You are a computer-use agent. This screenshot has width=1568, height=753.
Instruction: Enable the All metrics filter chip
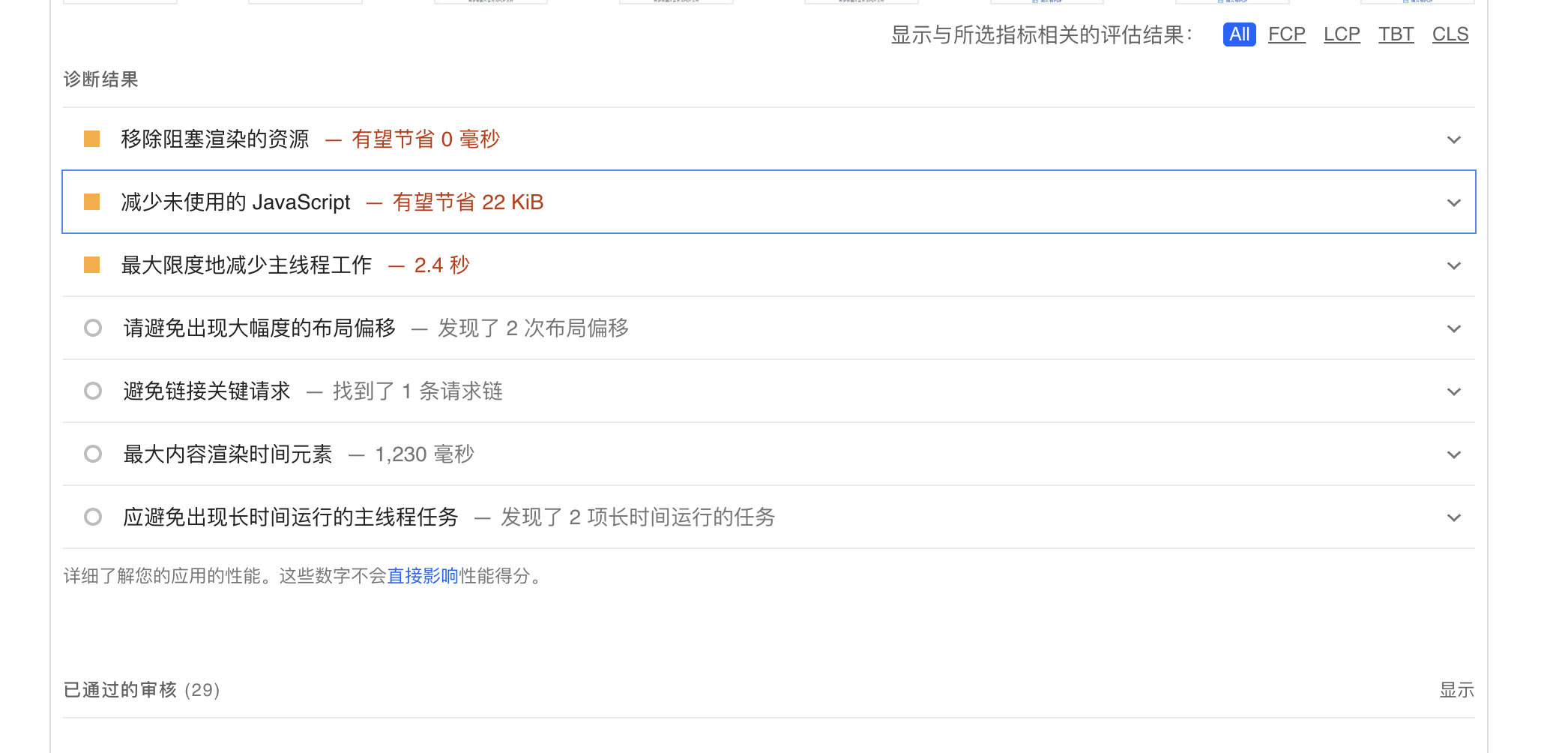(x=1239, y=34)
